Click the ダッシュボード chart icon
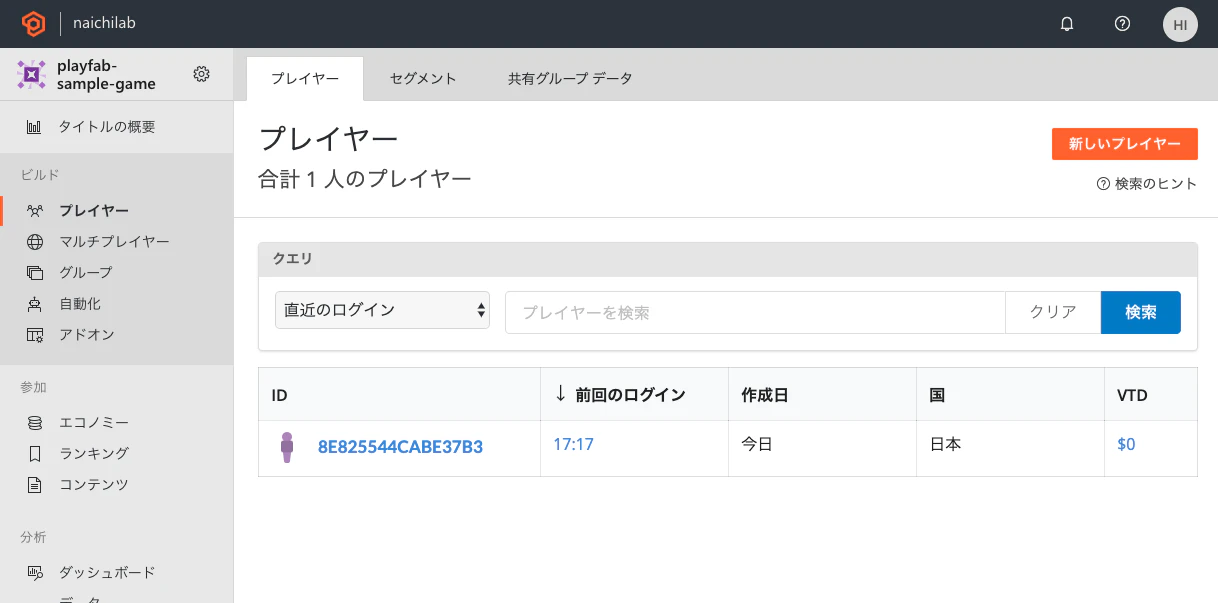This screenshot has width=1218, height=603. pos(35,573)
